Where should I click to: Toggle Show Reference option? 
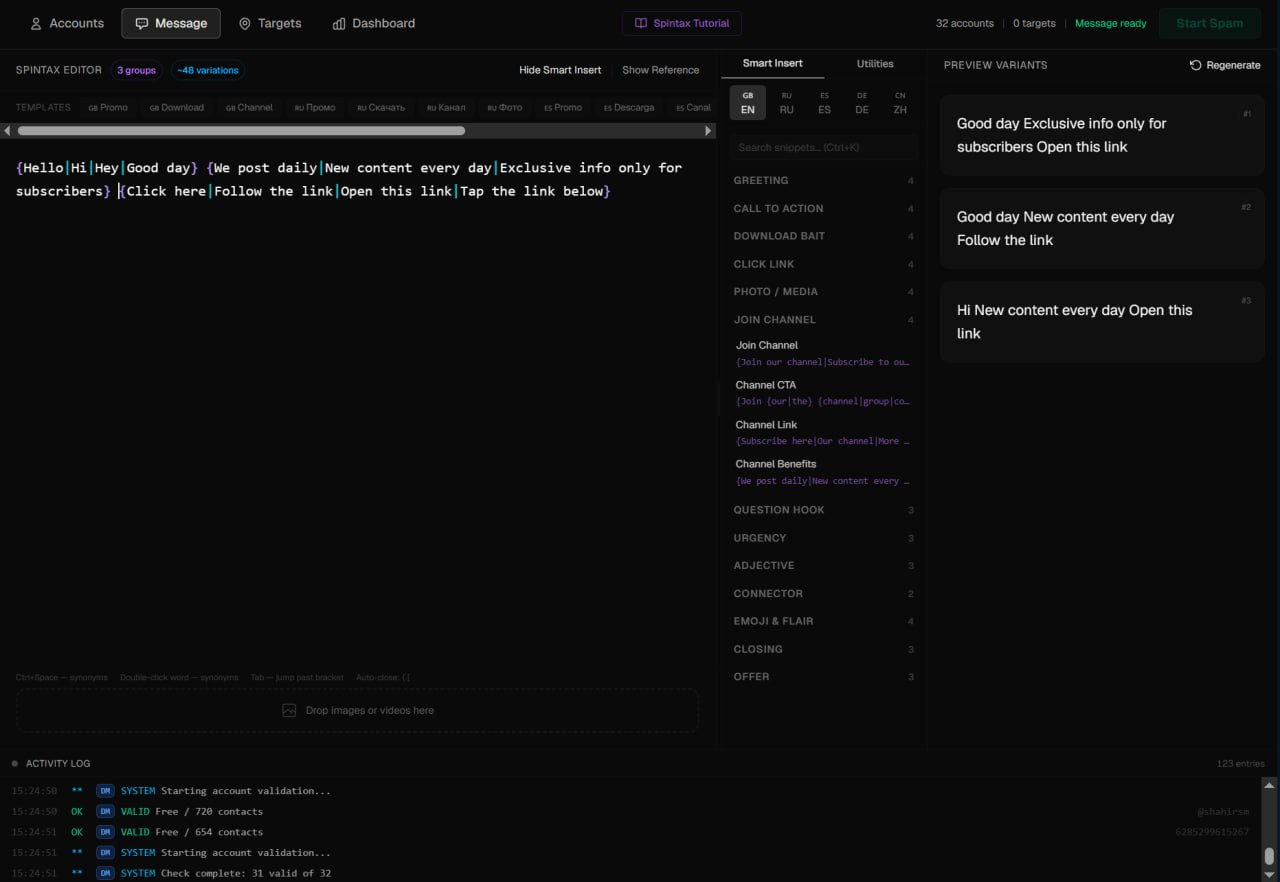pos(660,70)
